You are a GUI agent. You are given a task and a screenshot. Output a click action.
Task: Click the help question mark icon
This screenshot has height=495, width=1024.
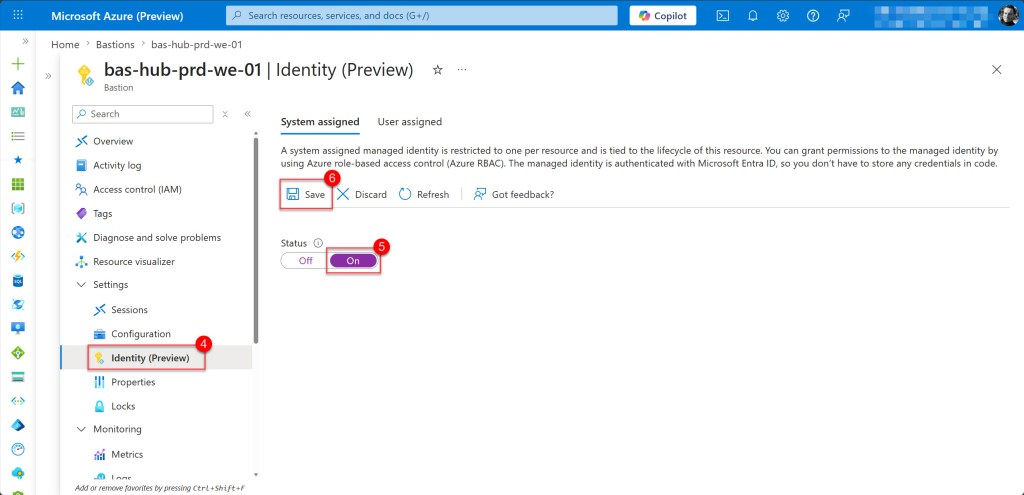point(813,16)
